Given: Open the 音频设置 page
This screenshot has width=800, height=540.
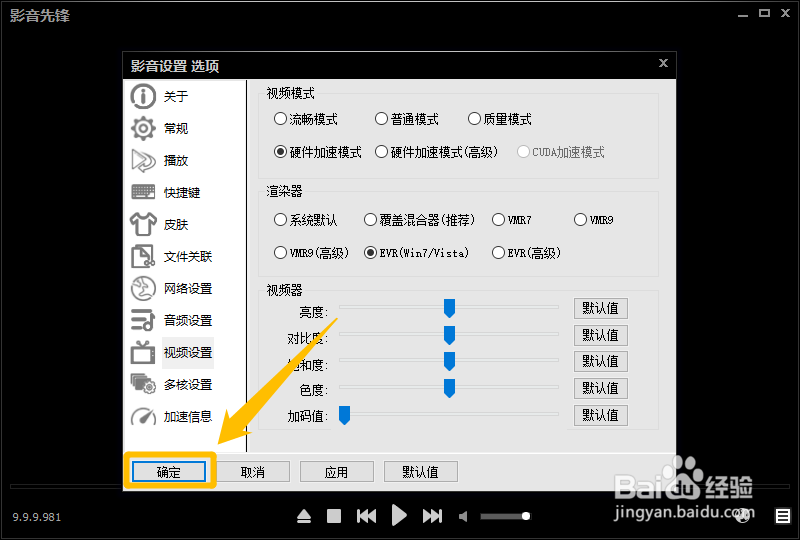Looking at the screenshot, I should tap(188, 321).
